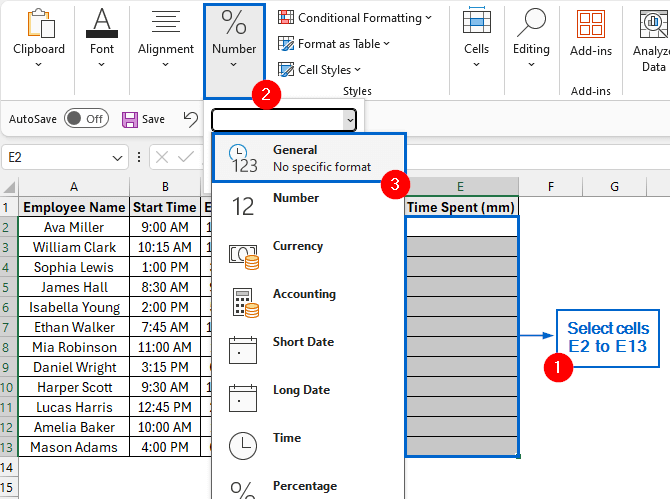Select the Percentage format option
The height and width of the screenshot is (499, 670).
[x=308, y=486]
